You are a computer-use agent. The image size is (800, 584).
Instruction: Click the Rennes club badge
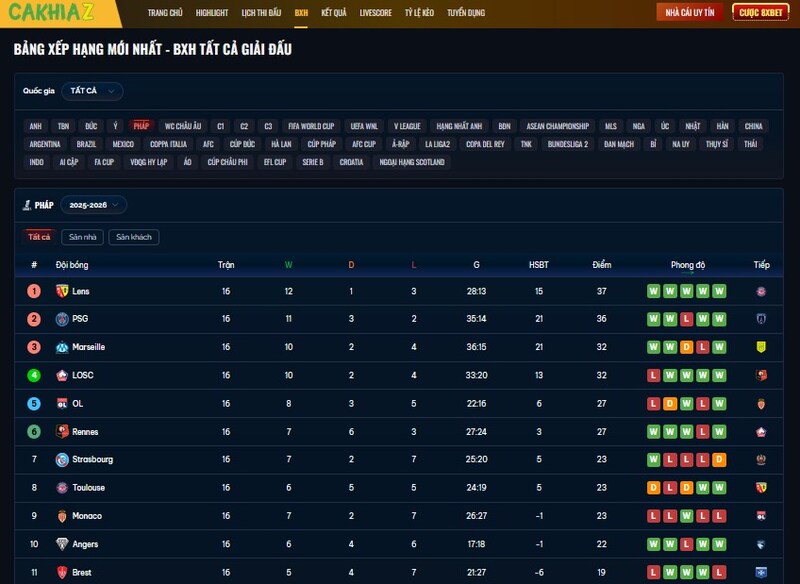coord(62,432)
